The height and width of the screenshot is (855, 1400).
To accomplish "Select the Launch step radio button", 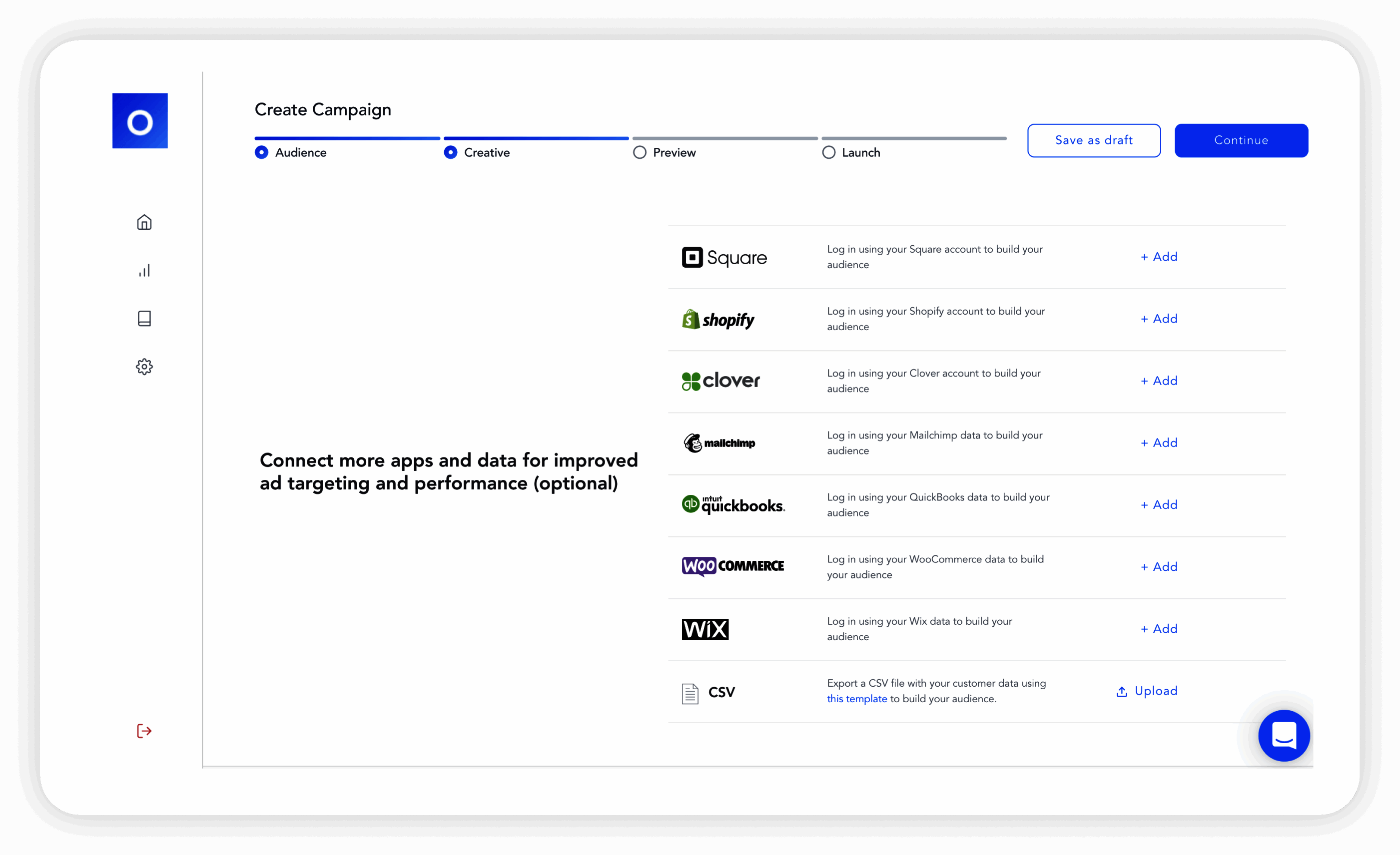I will [828, 152].
